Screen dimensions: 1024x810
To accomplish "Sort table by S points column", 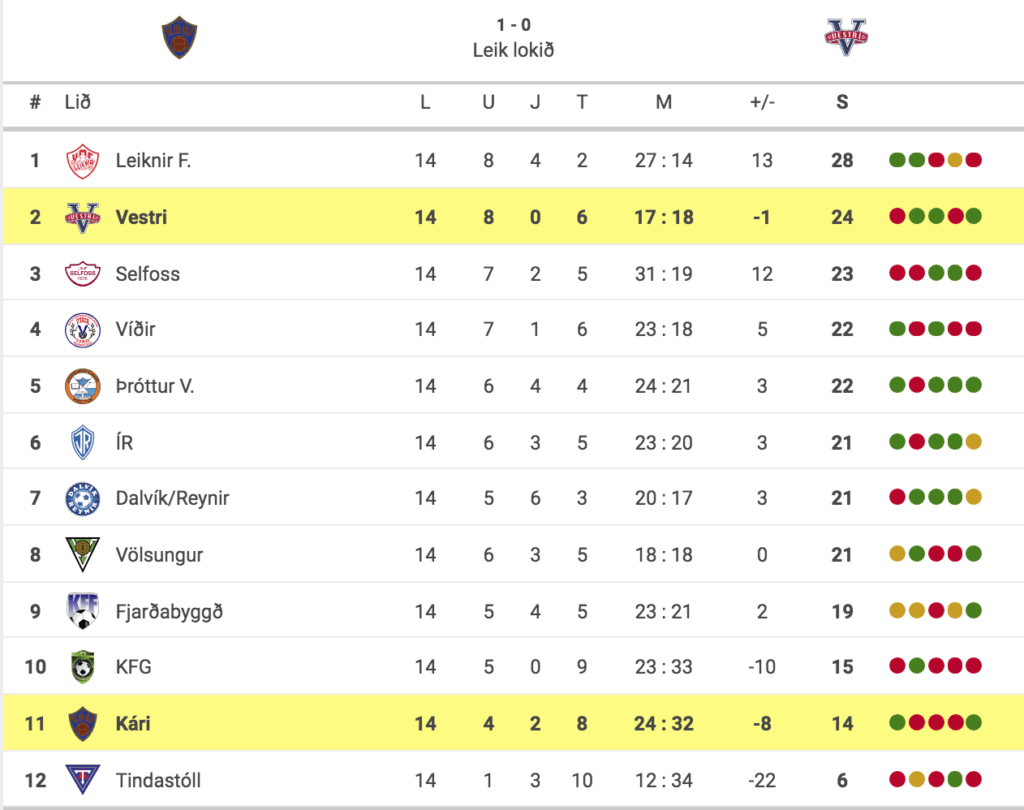I will [842, 102].
